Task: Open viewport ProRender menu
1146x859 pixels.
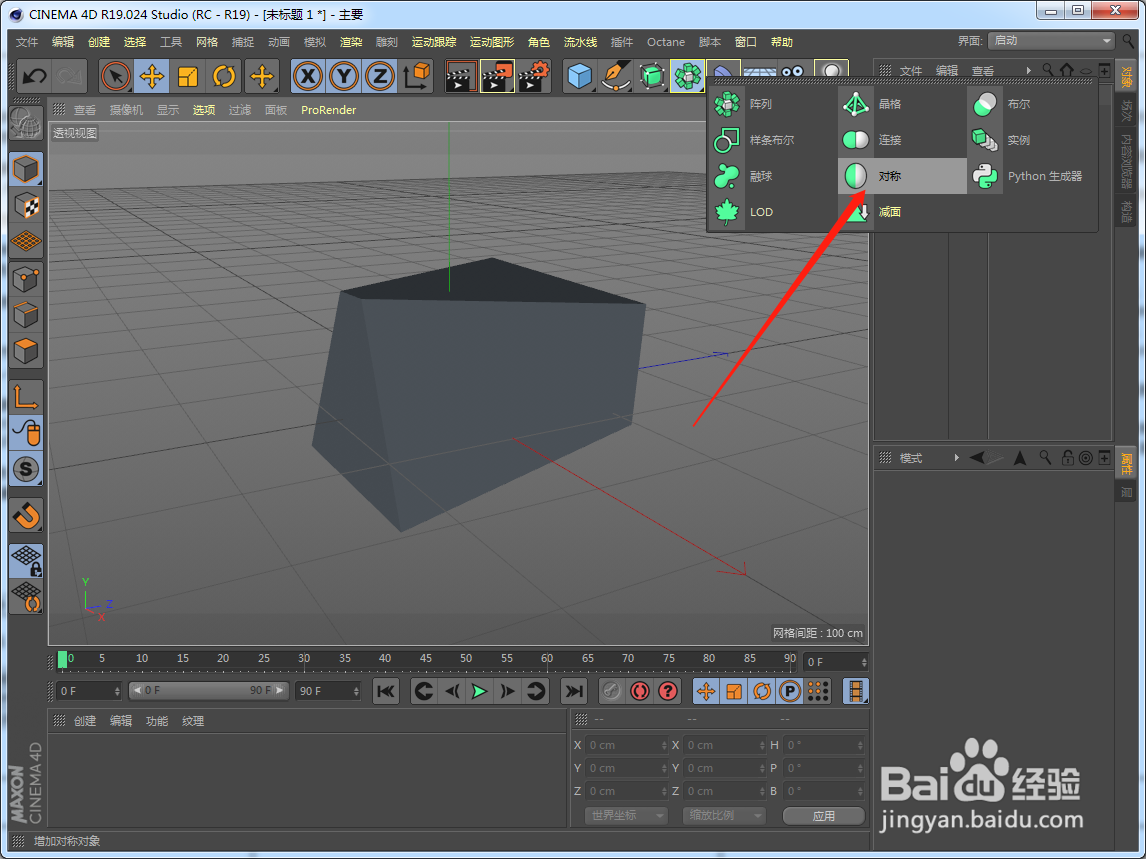Action: (x=328, y=110)
